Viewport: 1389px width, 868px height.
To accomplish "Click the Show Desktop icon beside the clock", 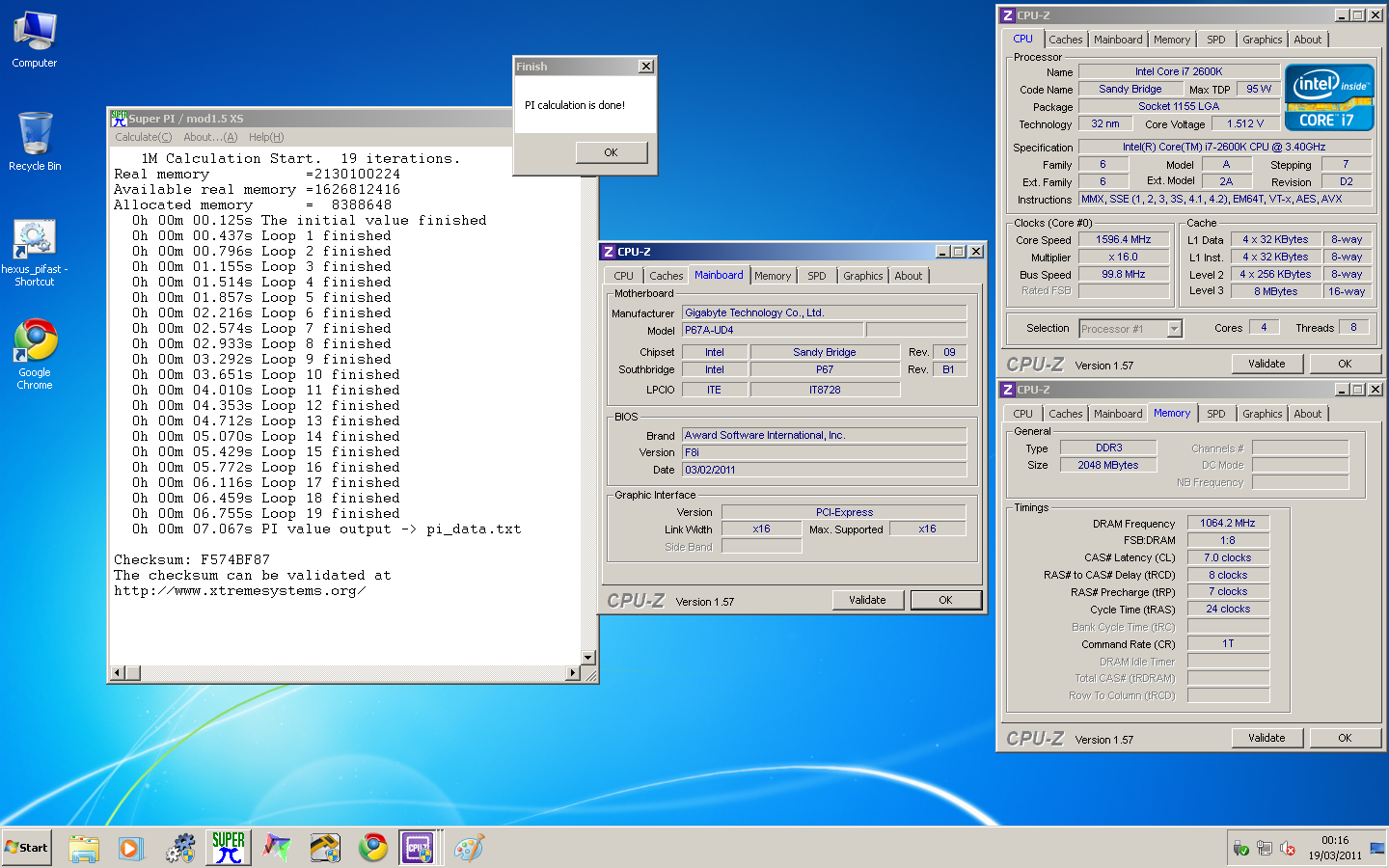I will [x=1377, y=849].
